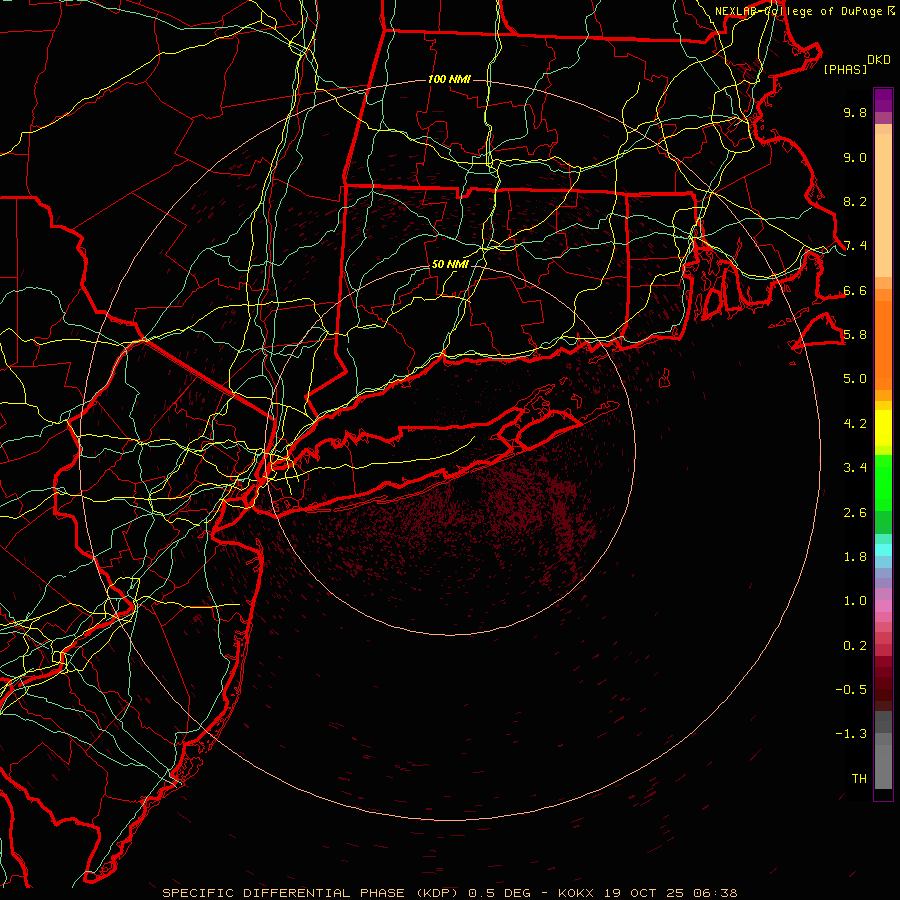The height and width of the screenshot is (900, 900).
Task: Click the 6.6 scale value
Action: pos(855,290)
